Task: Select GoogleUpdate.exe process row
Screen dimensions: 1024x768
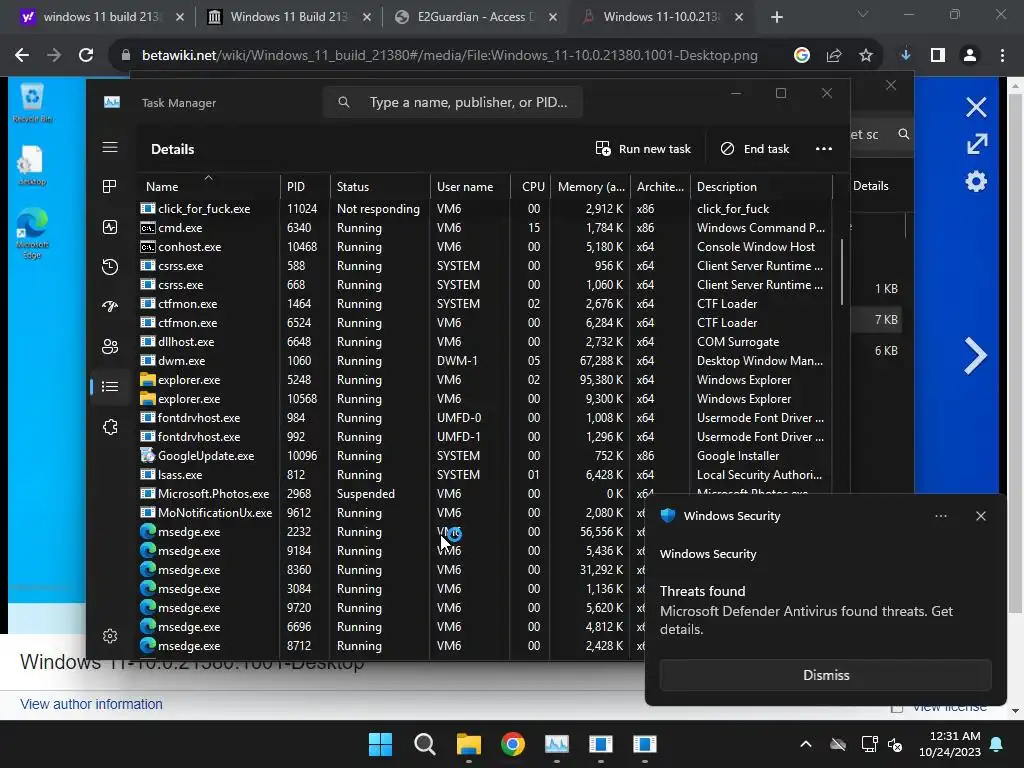Action: pos(485,456)
